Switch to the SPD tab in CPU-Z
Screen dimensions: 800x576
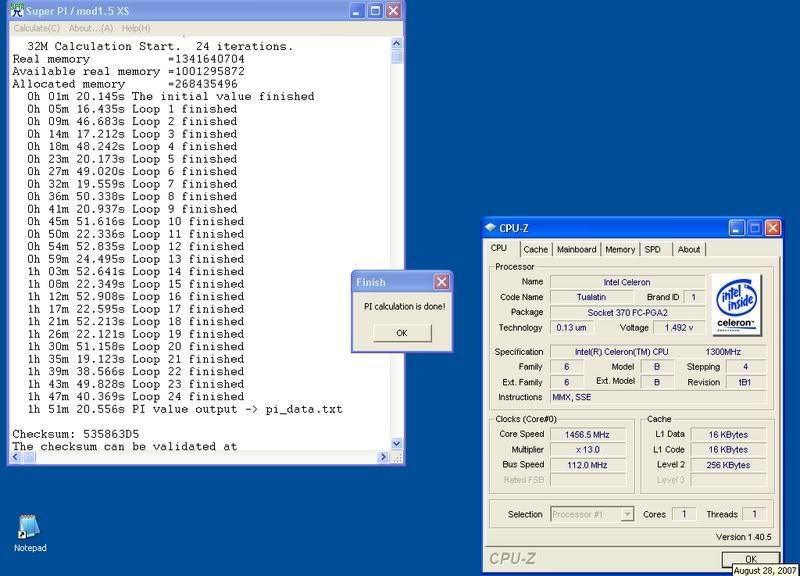[652, 249]
